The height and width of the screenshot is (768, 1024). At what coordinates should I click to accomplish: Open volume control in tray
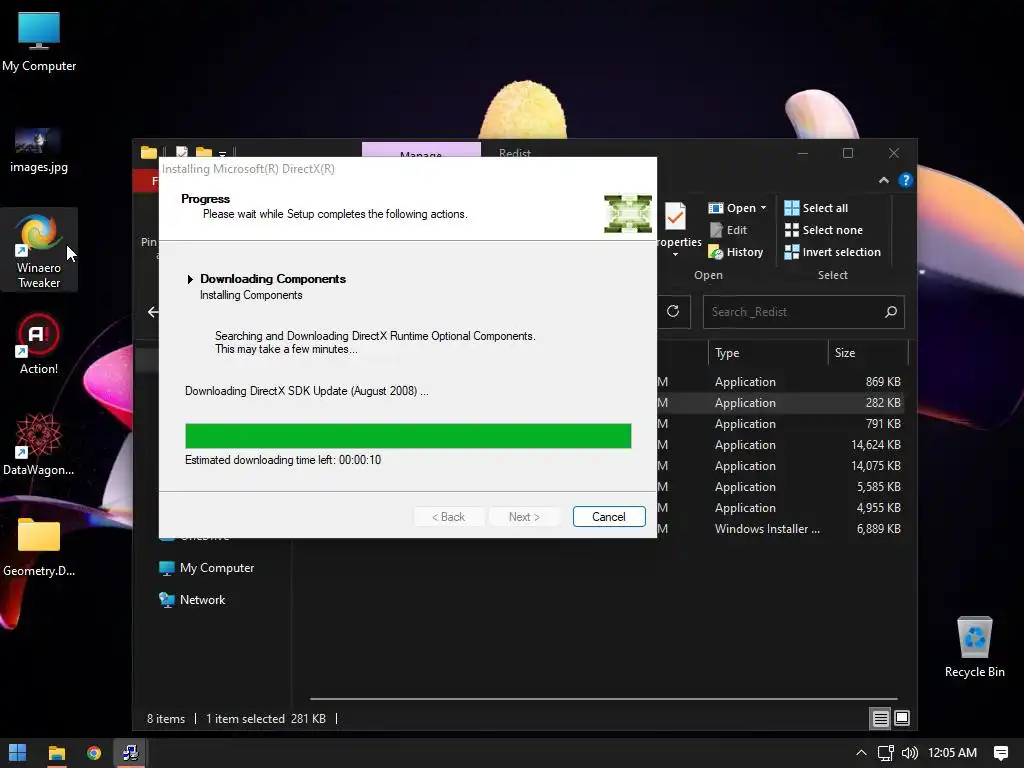coord(909,753)
